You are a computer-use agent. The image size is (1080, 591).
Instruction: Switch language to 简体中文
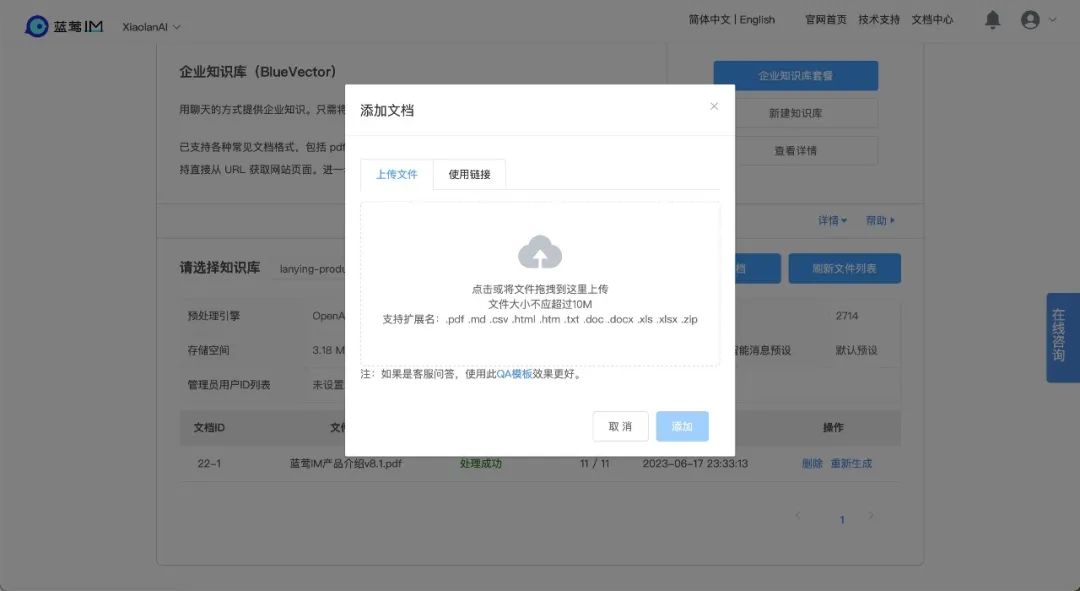pos(709,19)
